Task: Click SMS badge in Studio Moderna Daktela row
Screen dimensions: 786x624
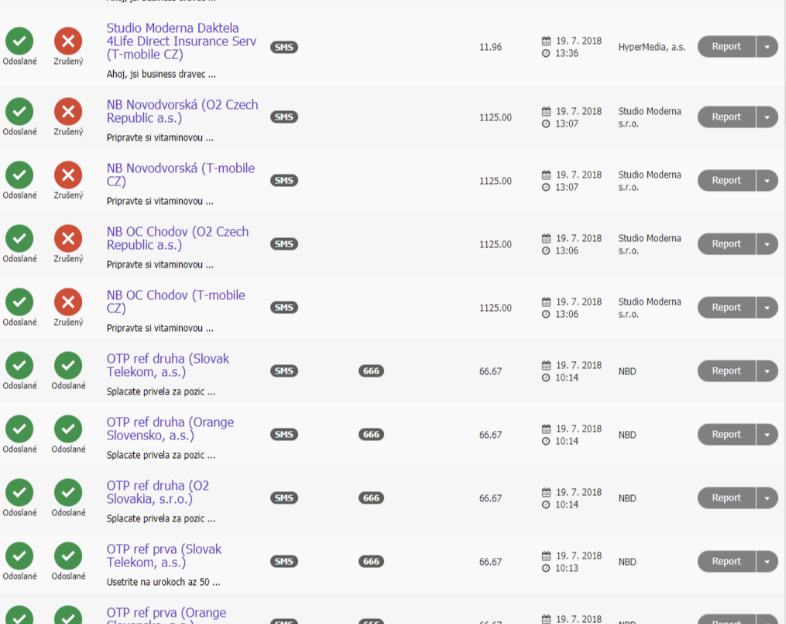Action: [x=284, y=47]
